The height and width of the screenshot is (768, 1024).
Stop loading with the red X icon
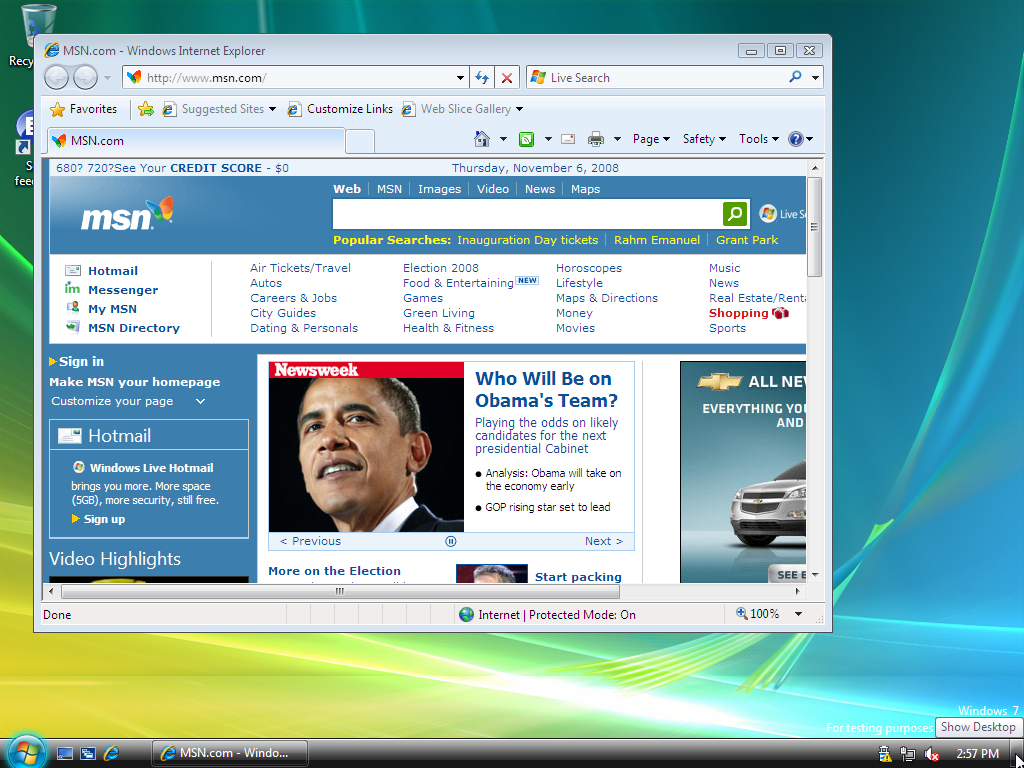click(x=507, y=78)
